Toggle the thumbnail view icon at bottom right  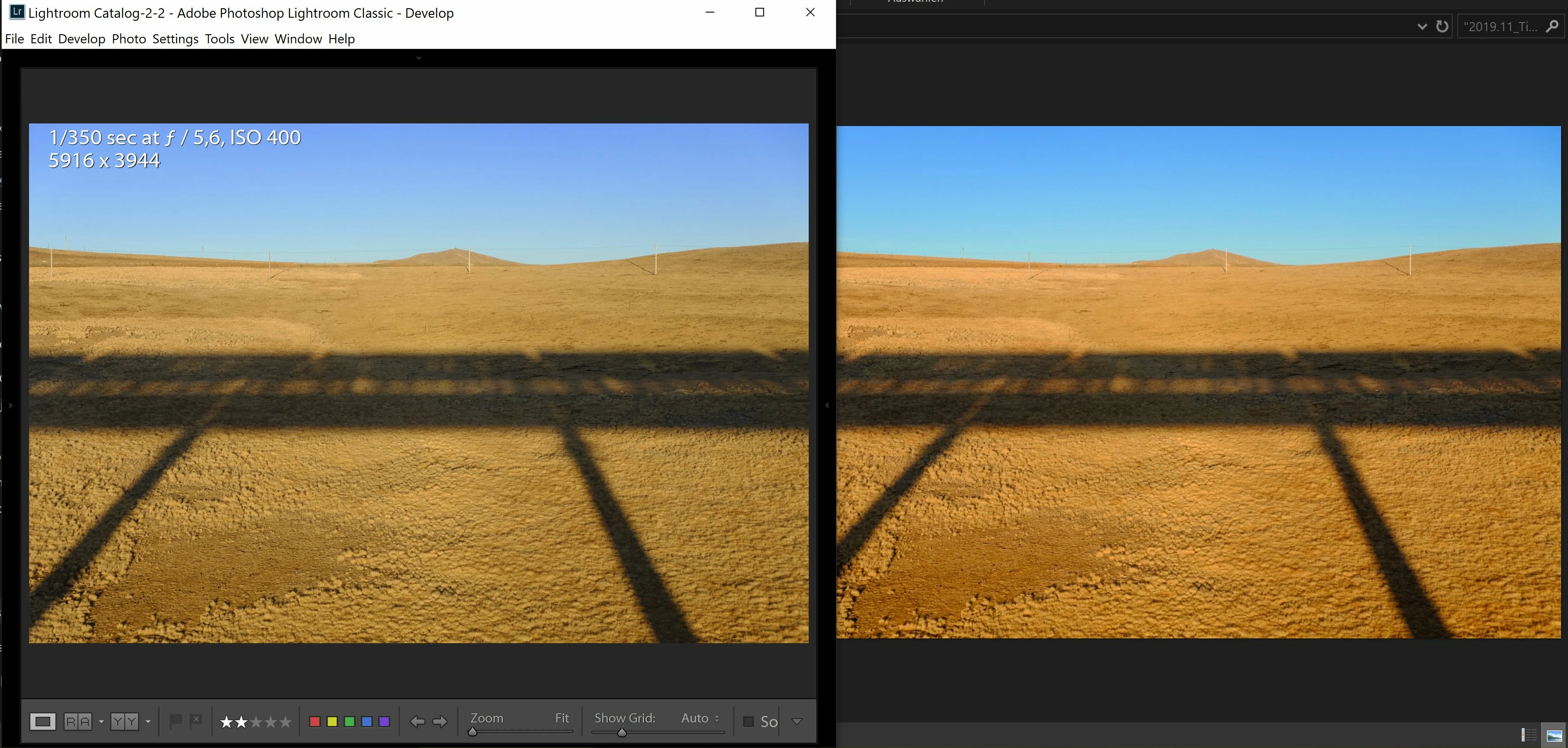tap(1555, 735)
